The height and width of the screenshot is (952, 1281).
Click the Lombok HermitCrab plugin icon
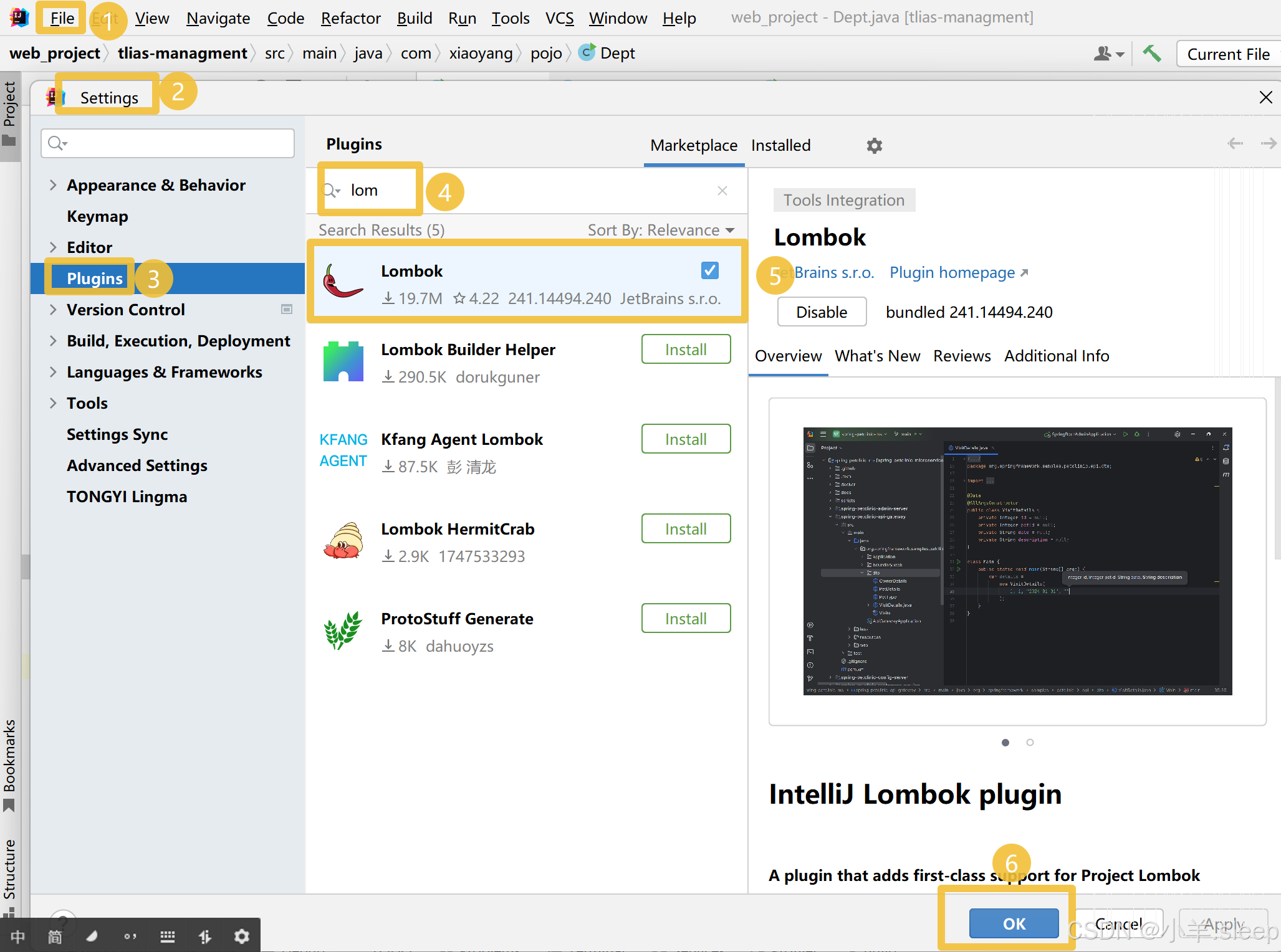coord(342,541)
